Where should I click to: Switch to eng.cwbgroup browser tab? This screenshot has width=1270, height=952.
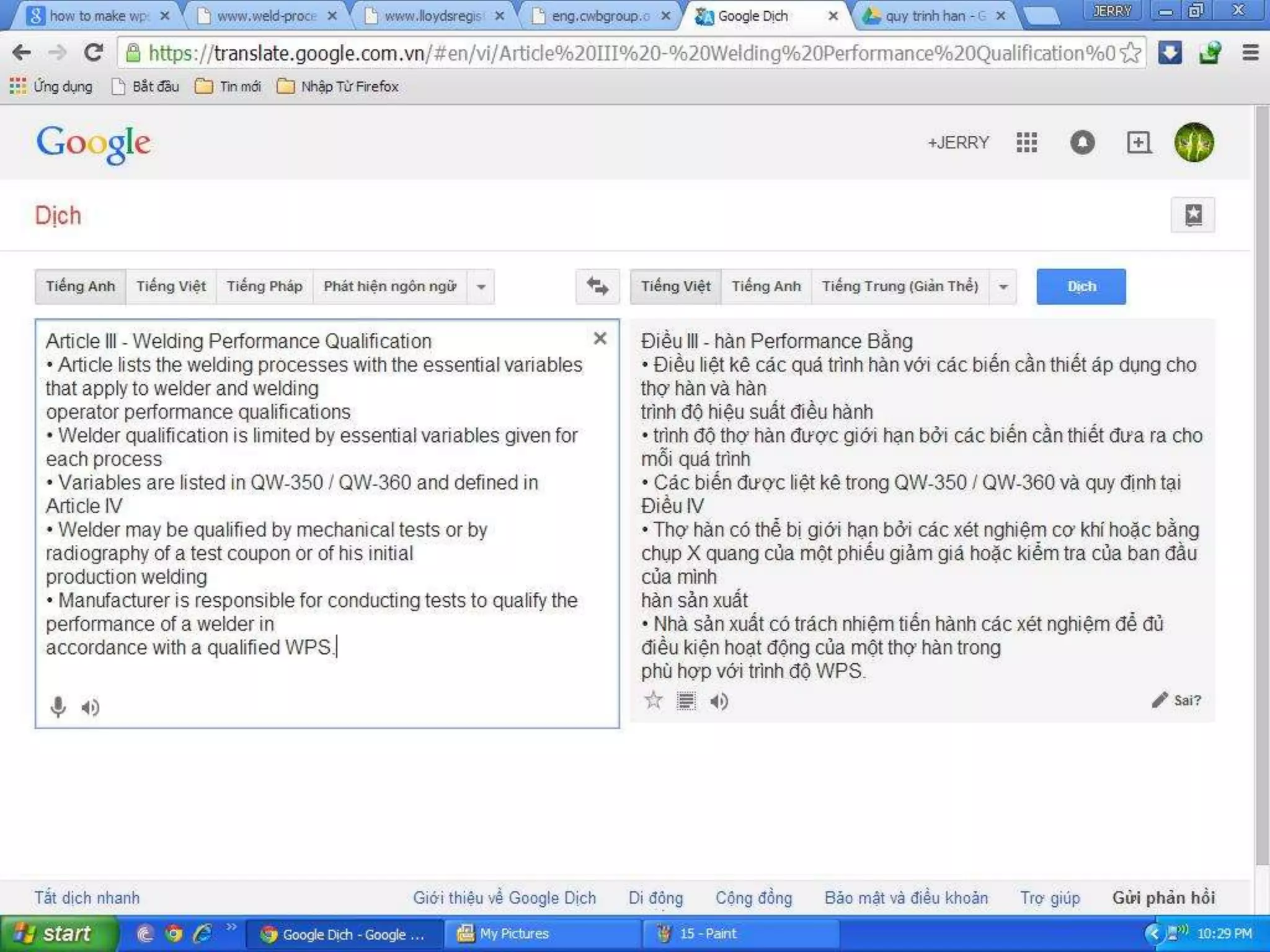(x=599, y=16)
